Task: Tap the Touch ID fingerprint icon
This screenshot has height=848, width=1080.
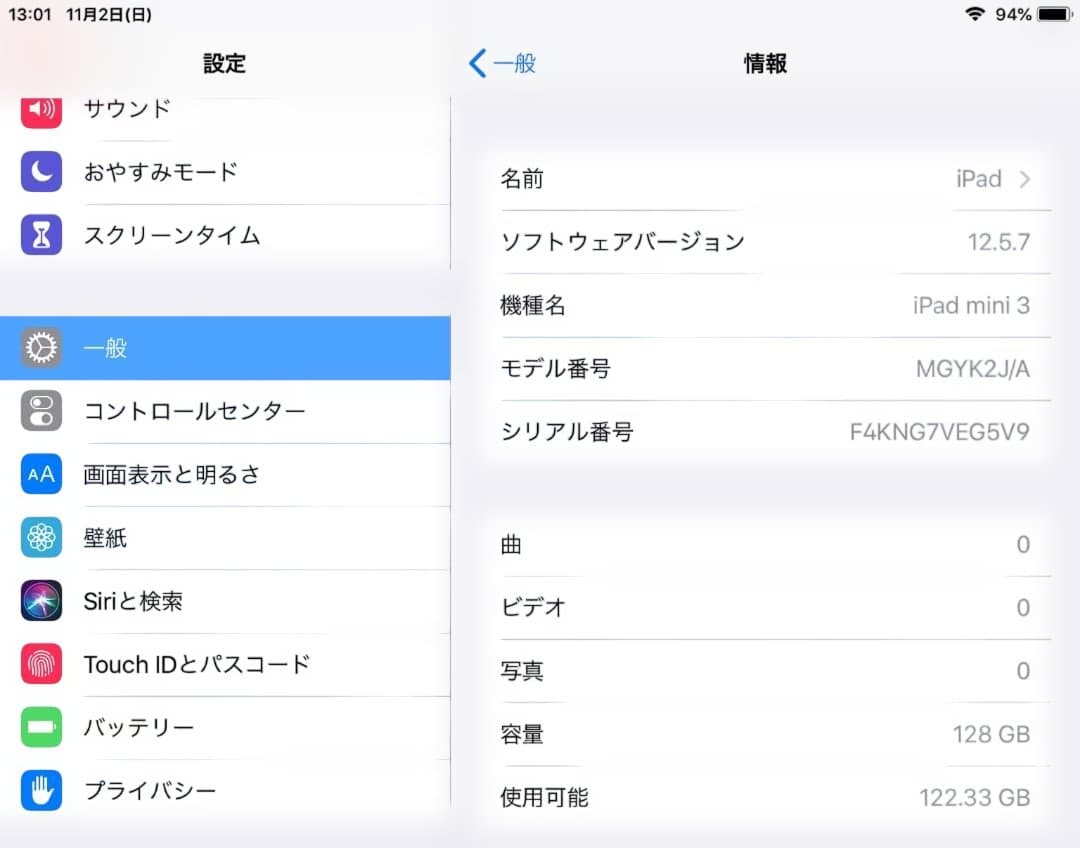Action: coord(40,665)
